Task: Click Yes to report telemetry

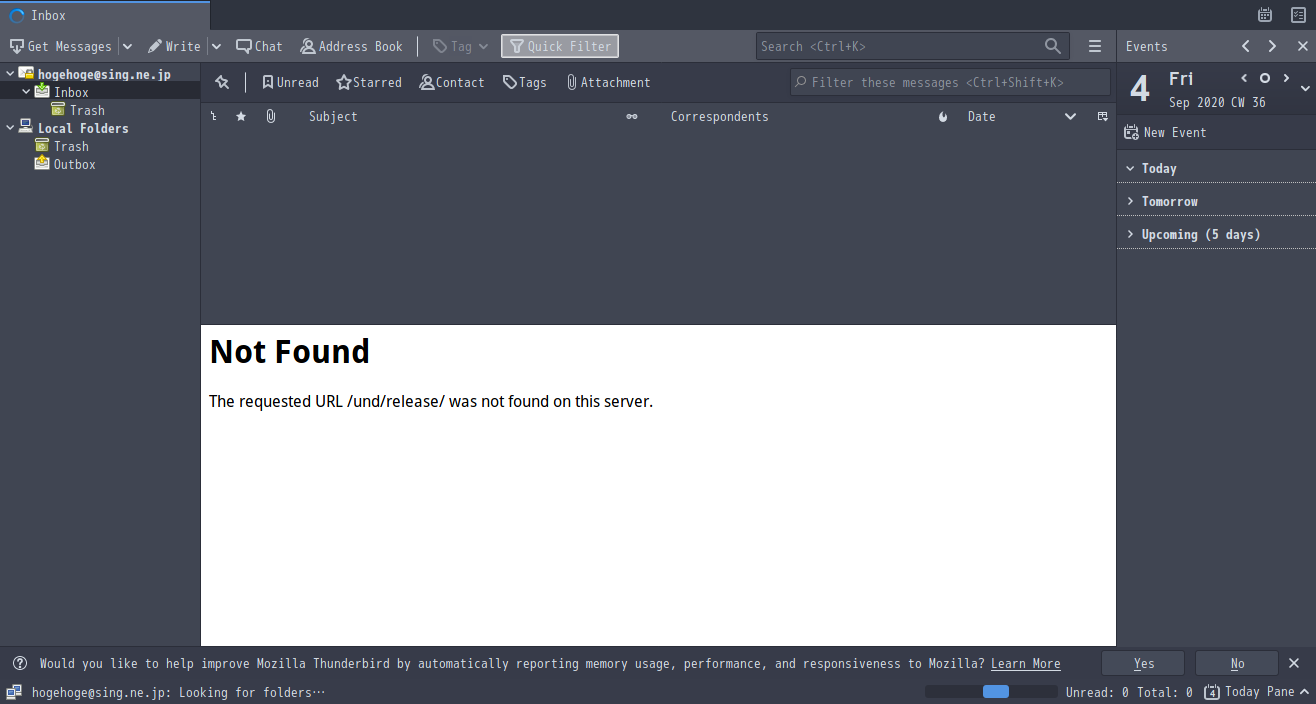Action: coord(1143,663)
